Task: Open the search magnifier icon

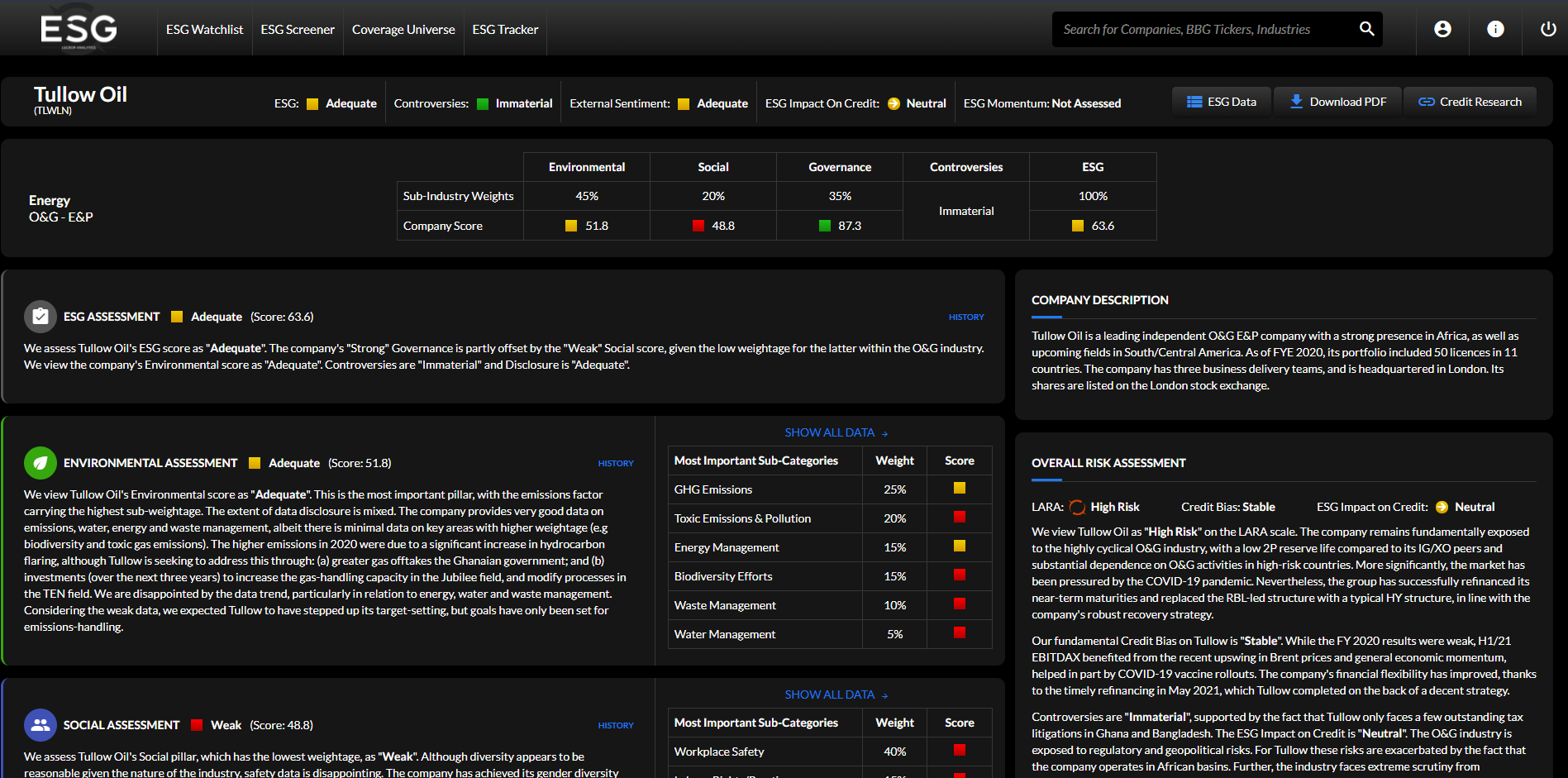Action: pos(1365,28)
